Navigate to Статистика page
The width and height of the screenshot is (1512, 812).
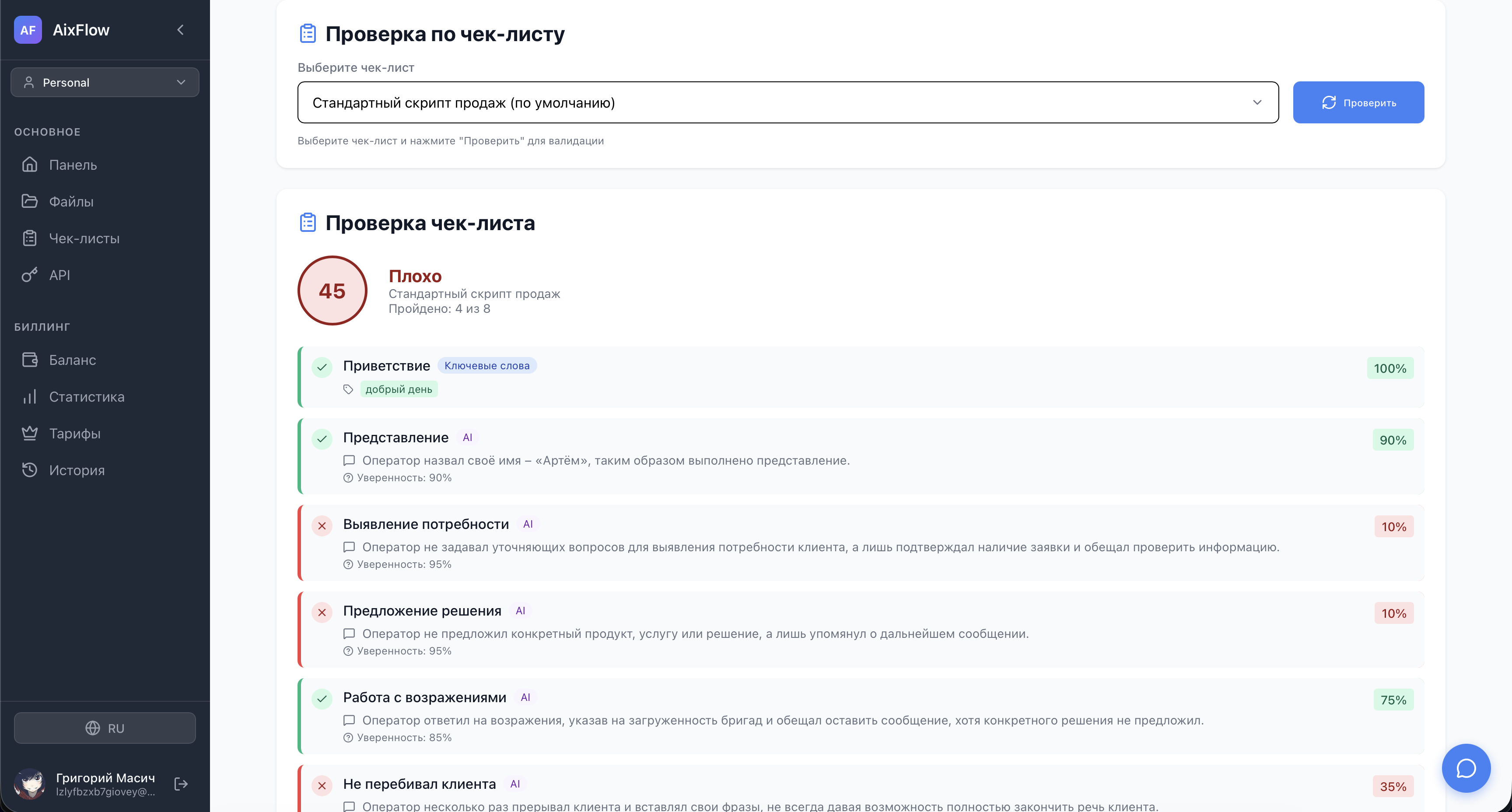click(x=86, y=397)
